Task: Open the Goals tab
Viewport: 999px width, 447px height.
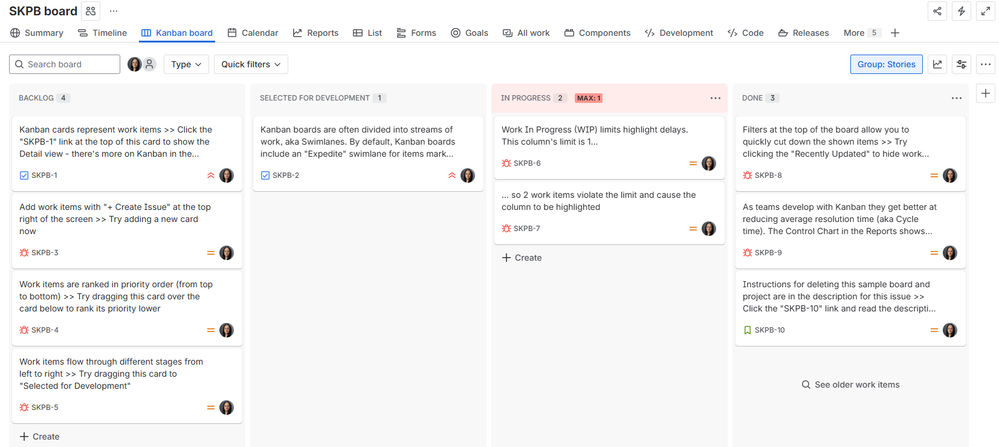Action: pos(470,33)
